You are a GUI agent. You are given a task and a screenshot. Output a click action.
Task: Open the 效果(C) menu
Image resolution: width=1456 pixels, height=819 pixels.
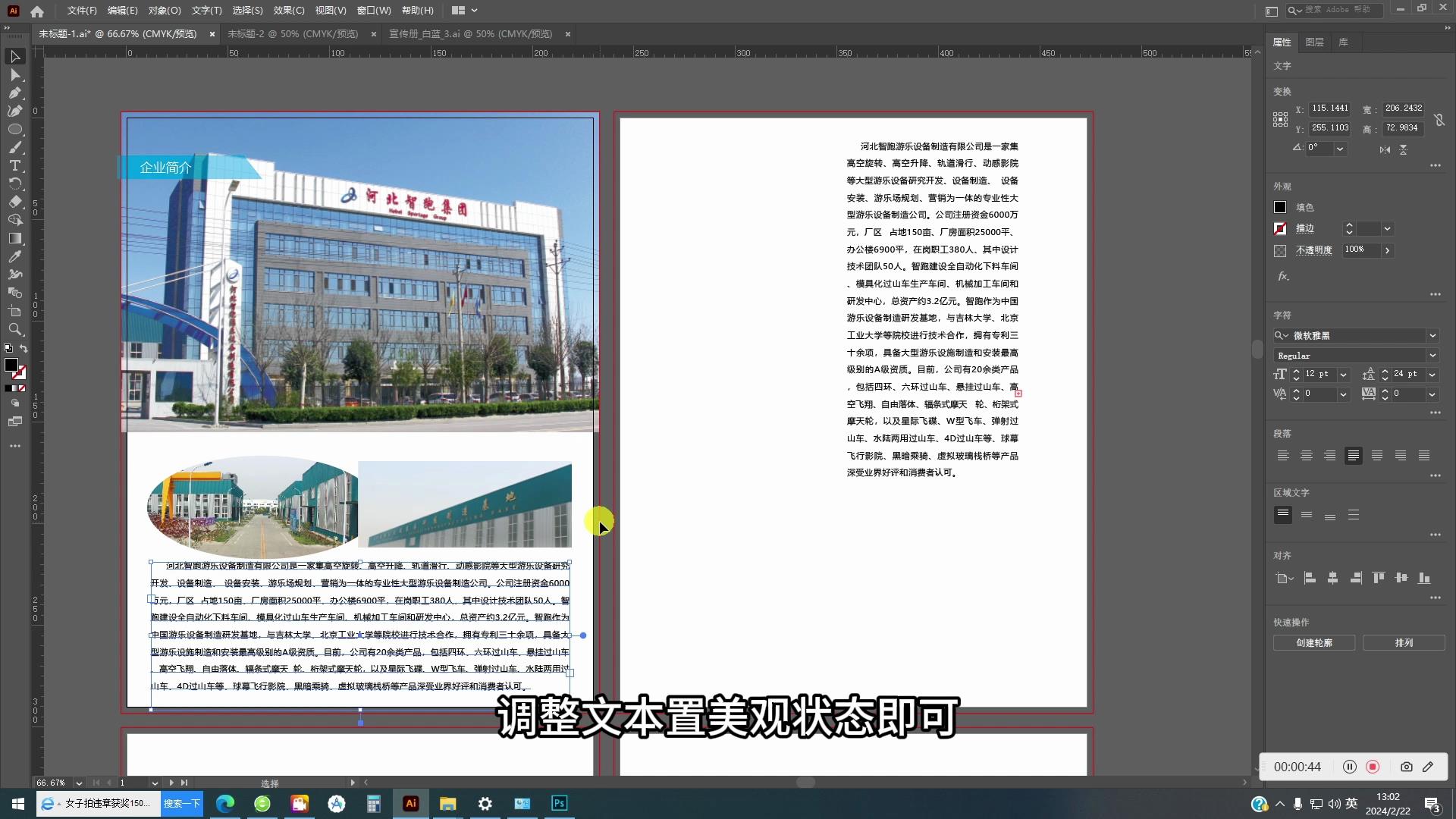pyautogui.click(x=289, y=11)
